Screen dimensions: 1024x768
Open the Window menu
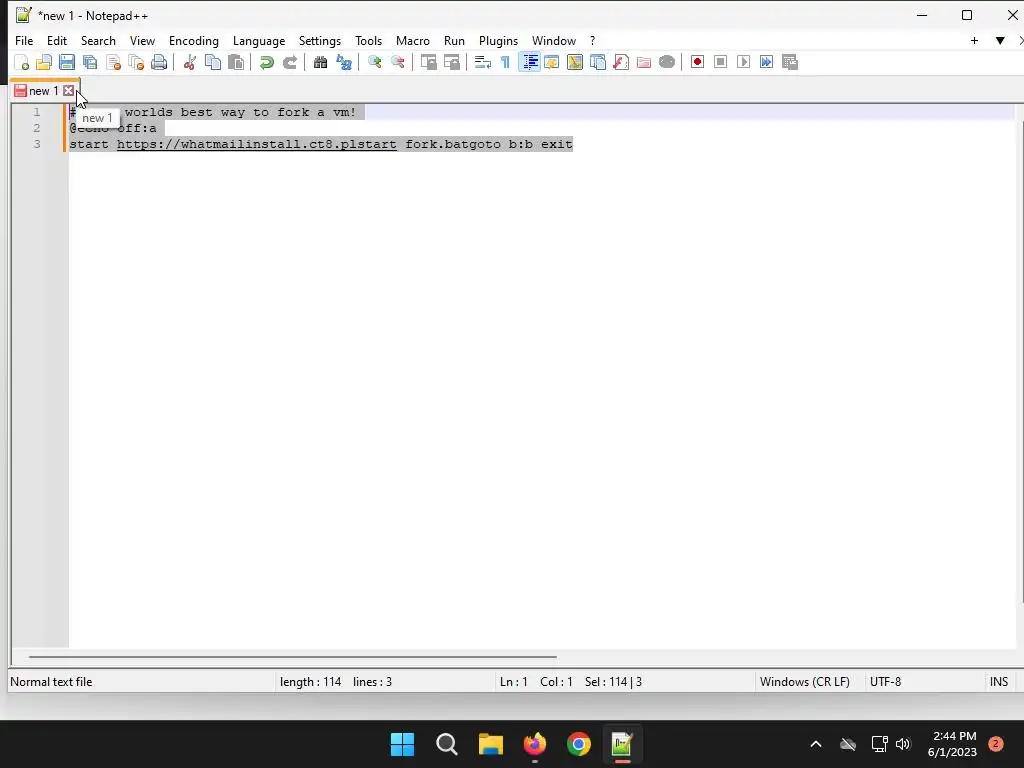[554, 40]
